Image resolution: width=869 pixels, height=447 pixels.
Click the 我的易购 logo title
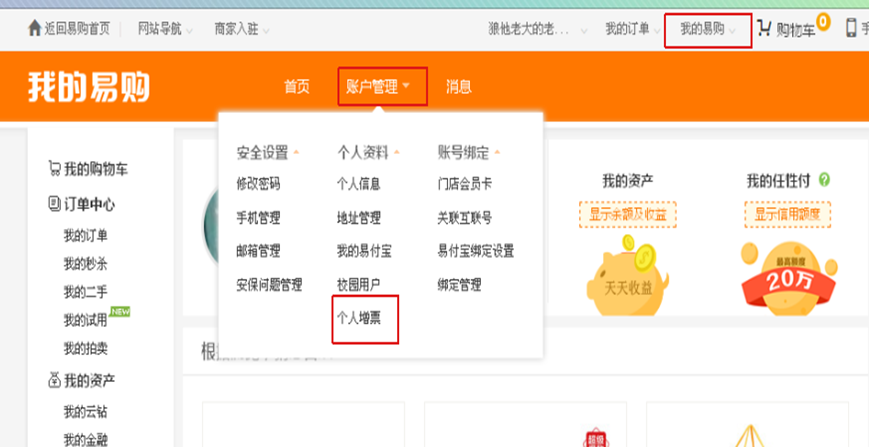tap(89, 86)
